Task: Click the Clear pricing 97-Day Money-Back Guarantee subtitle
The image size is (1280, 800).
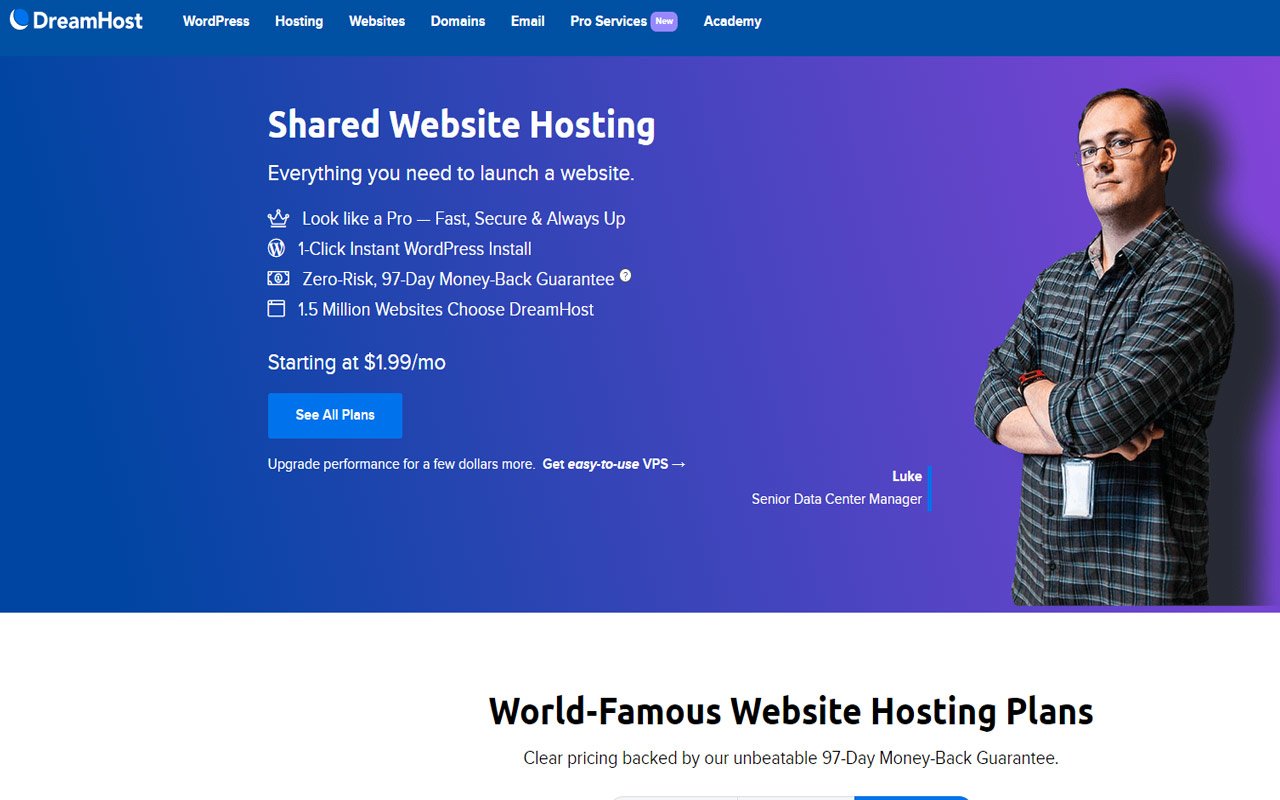Action: (791, 758)
